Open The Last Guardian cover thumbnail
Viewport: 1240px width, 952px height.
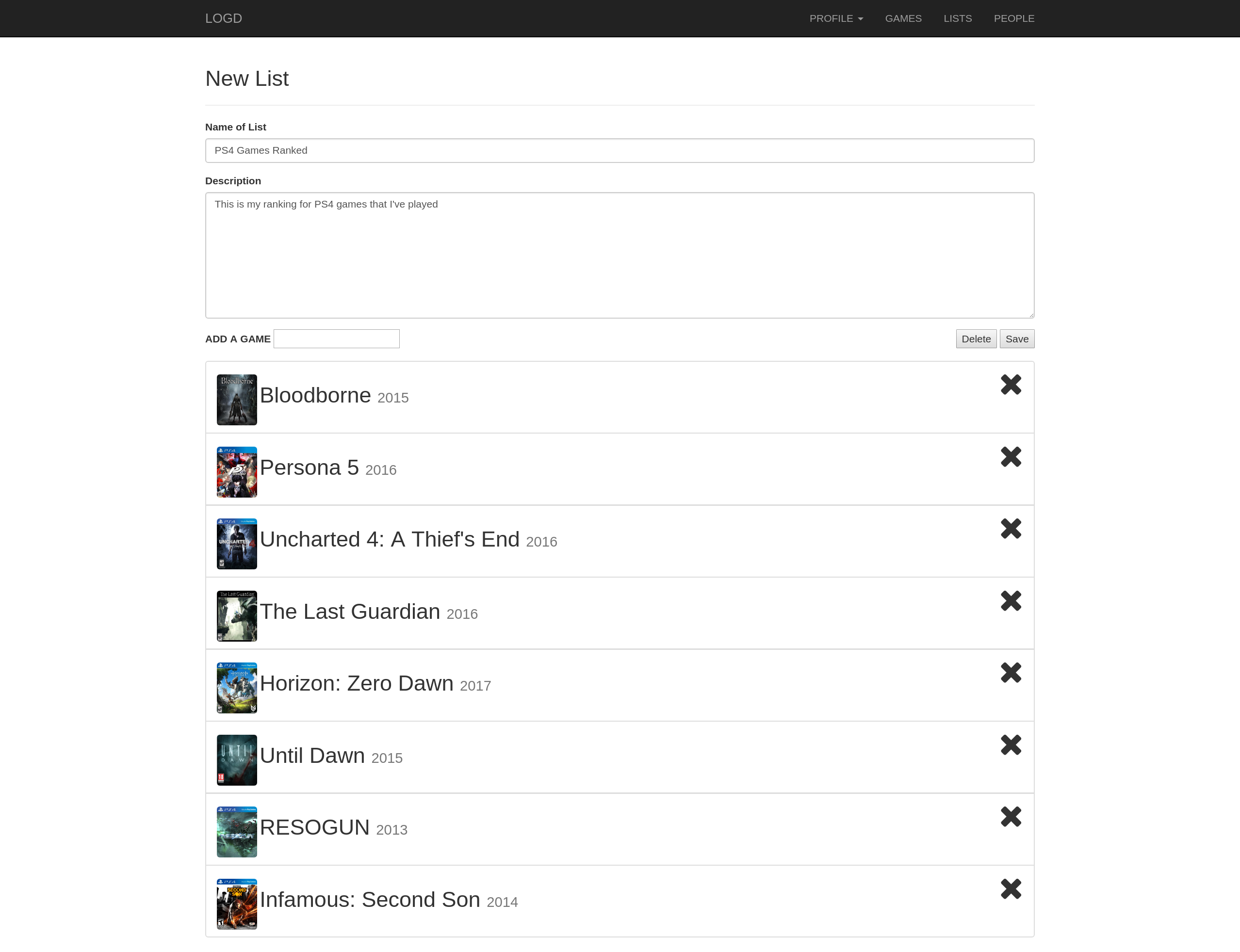237,616
